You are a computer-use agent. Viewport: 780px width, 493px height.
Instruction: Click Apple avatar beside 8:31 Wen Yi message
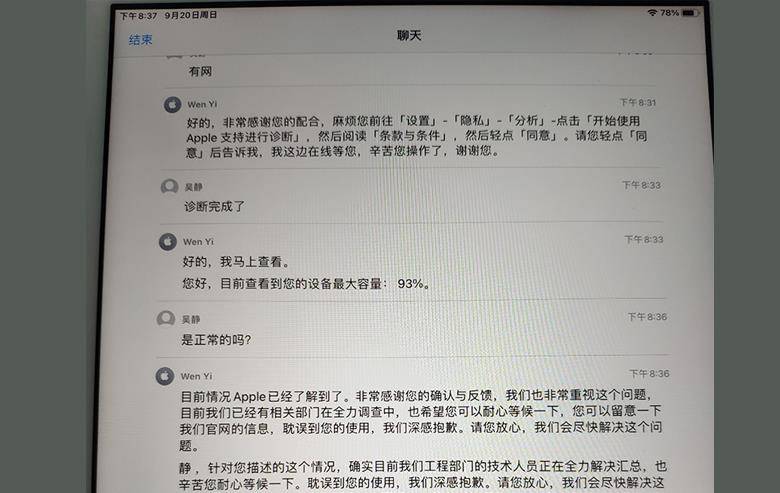click(173, 104)
